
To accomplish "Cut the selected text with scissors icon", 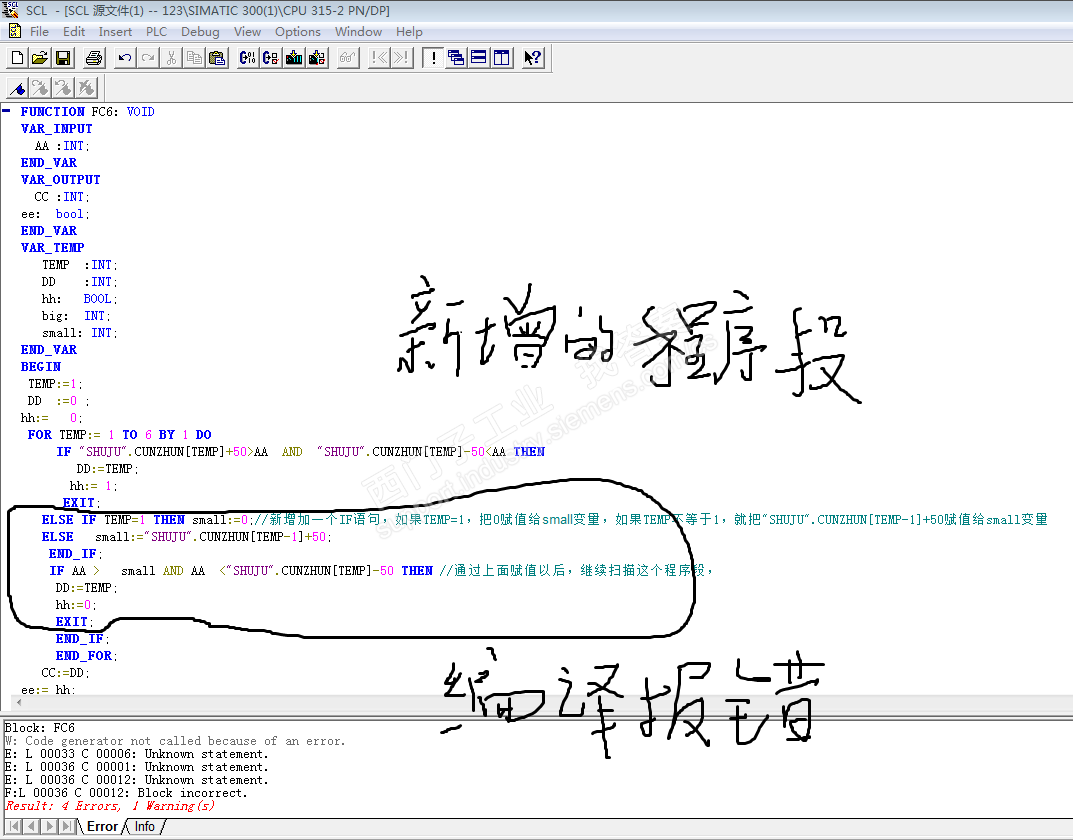I will point(171,58).
